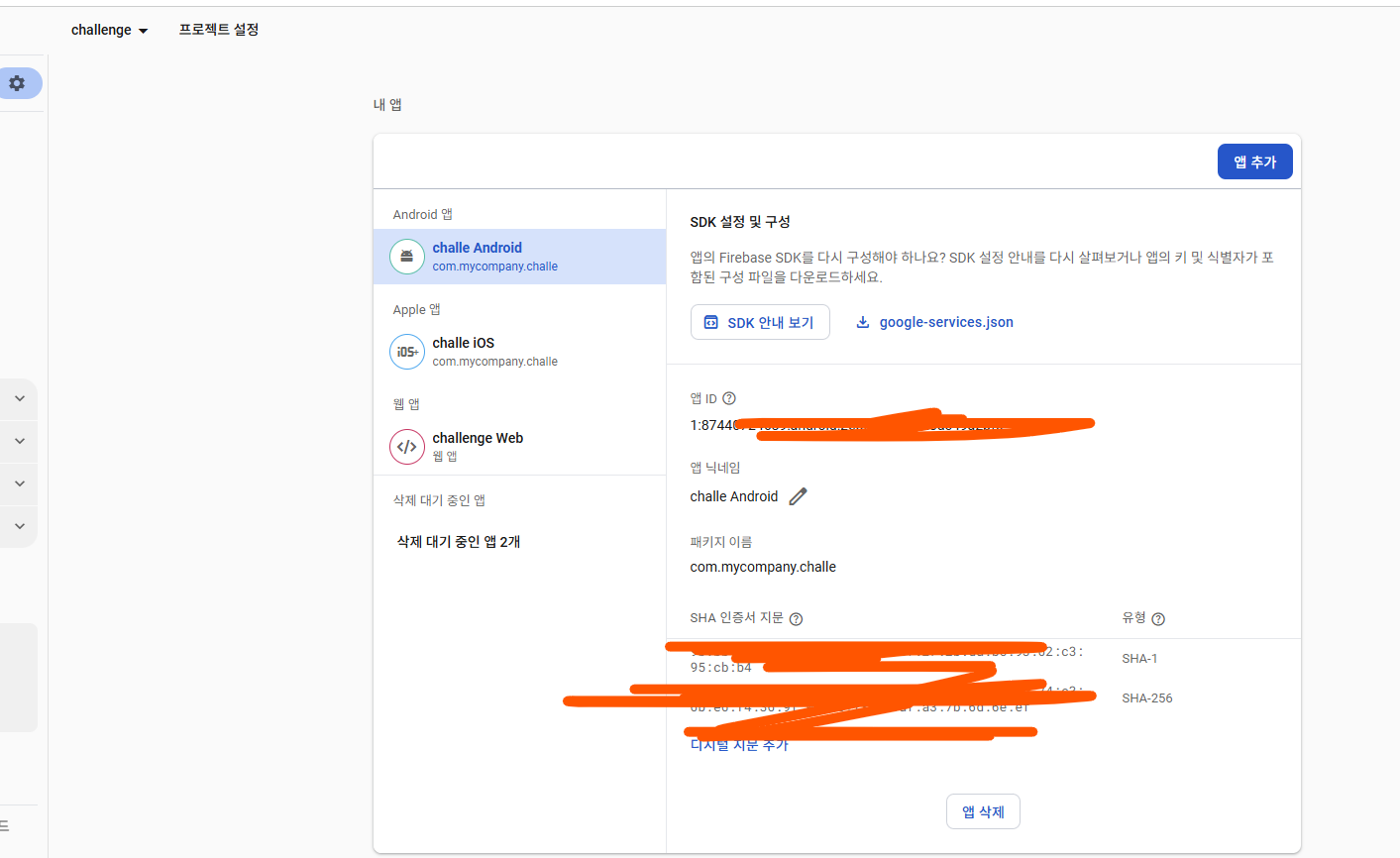
Task: Open help icon next to 앱 ID
Action: [729, 398]
